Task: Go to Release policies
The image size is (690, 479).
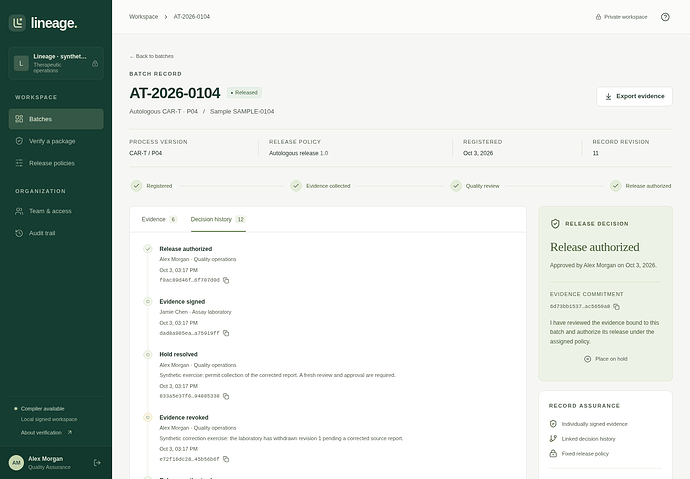Action: pos(56,163)
